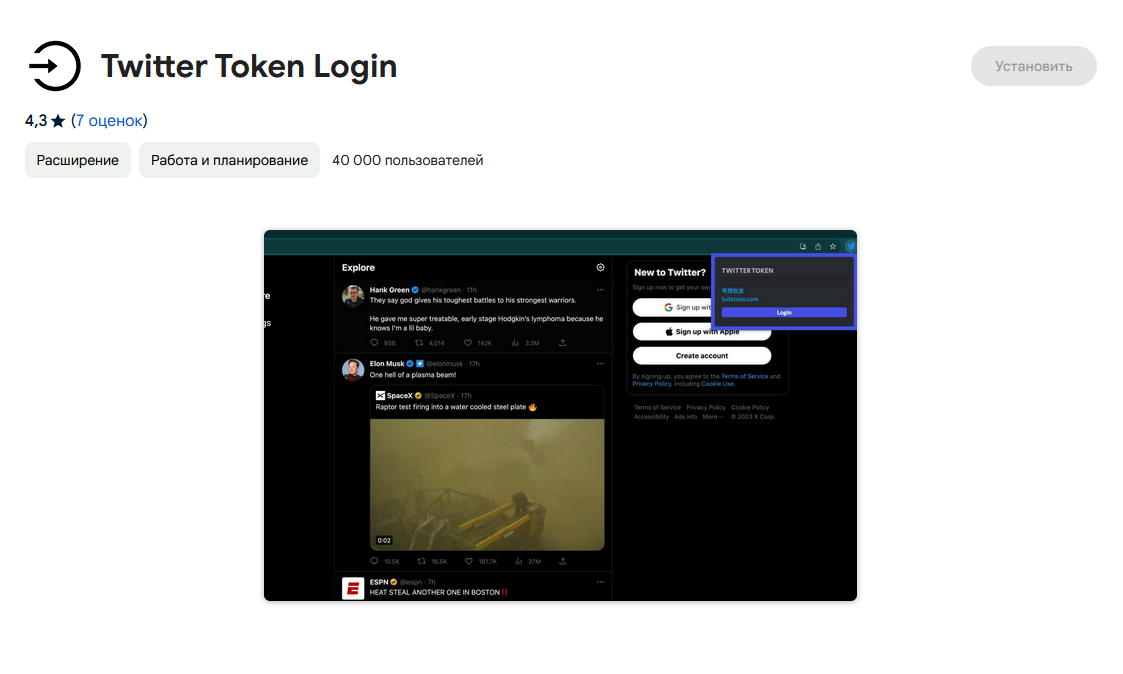Click retweet icon on Elon Musk tweet
This screenshot has height=674, width=1123.
[421, 561]
